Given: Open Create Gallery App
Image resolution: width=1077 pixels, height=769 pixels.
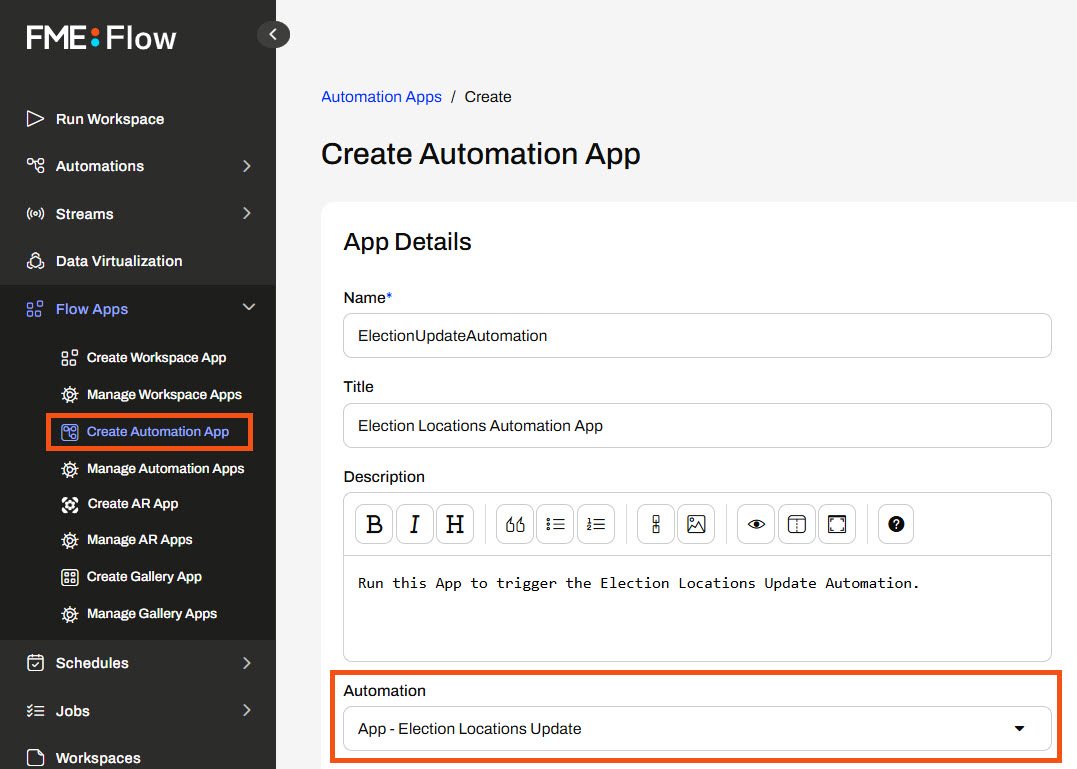Looking at the screenshot, I should click(x=144, y=577).
